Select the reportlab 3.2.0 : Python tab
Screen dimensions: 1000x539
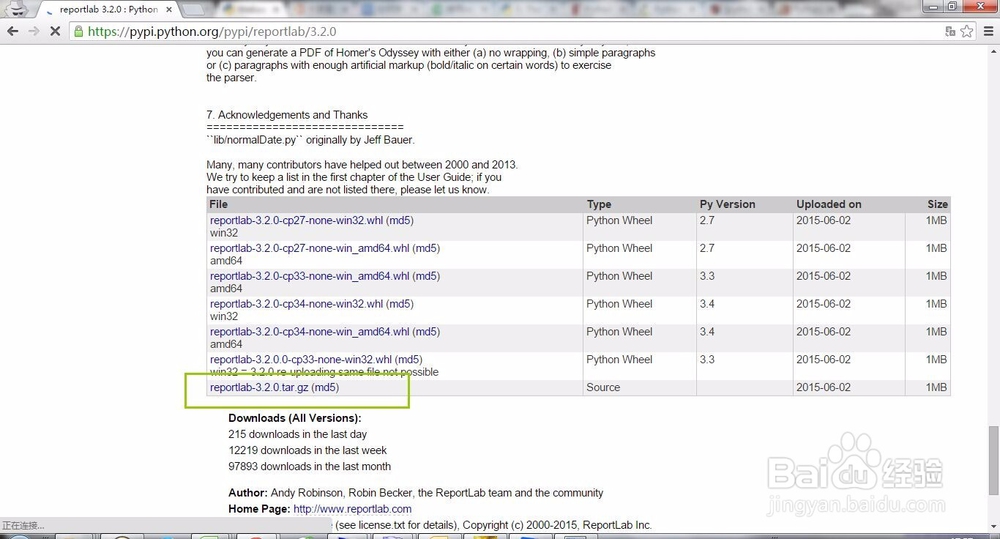click(107, 10)
